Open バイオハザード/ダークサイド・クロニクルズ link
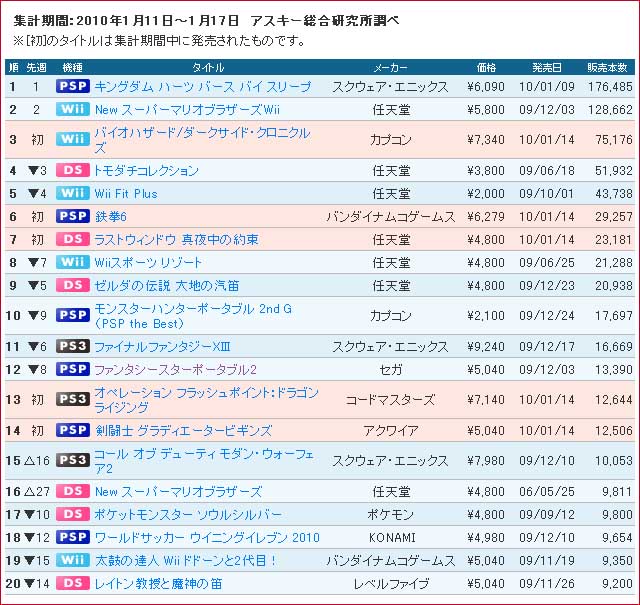 202,140
